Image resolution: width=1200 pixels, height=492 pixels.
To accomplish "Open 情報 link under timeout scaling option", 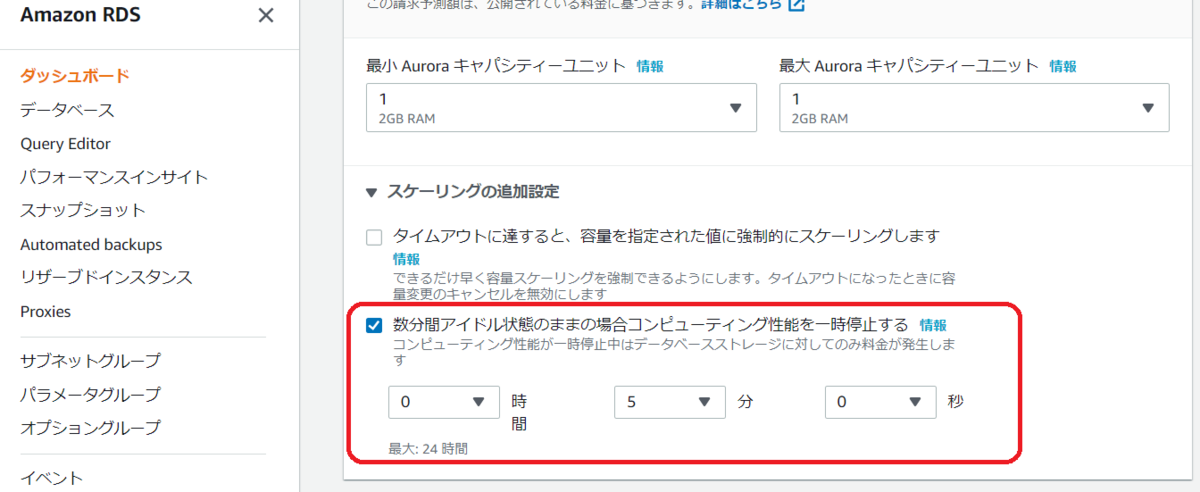I will pyautogui.click(x=406, y=258).
